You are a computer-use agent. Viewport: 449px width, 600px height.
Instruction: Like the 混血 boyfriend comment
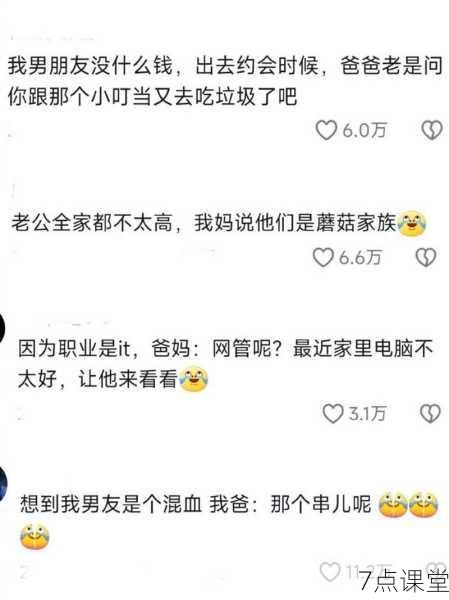pyautogui.click(x=330, y=572)
